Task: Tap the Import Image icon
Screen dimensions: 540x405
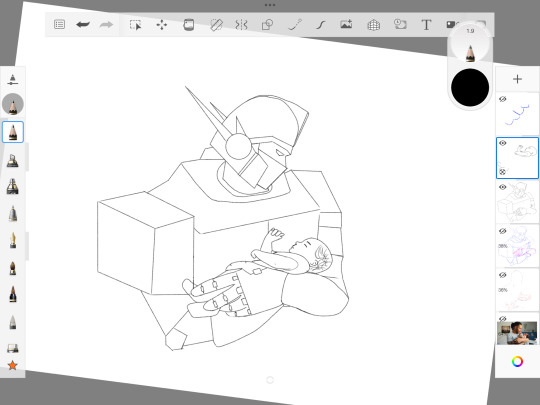Action: [346, 24]
